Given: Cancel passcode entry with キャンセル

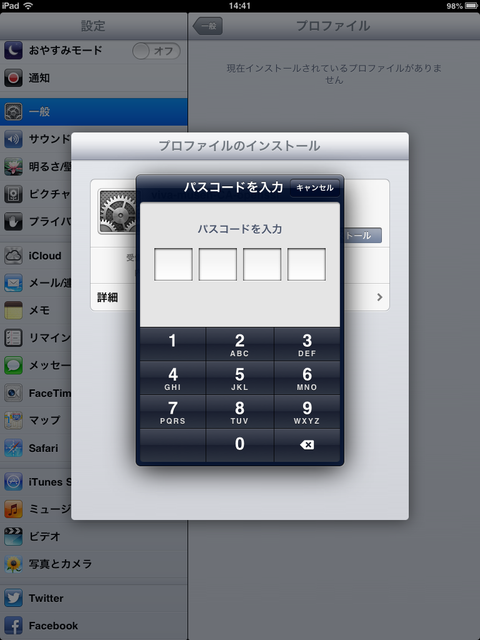Looking at the screenshot, I should pyautogui.click(x=315, y=188).
